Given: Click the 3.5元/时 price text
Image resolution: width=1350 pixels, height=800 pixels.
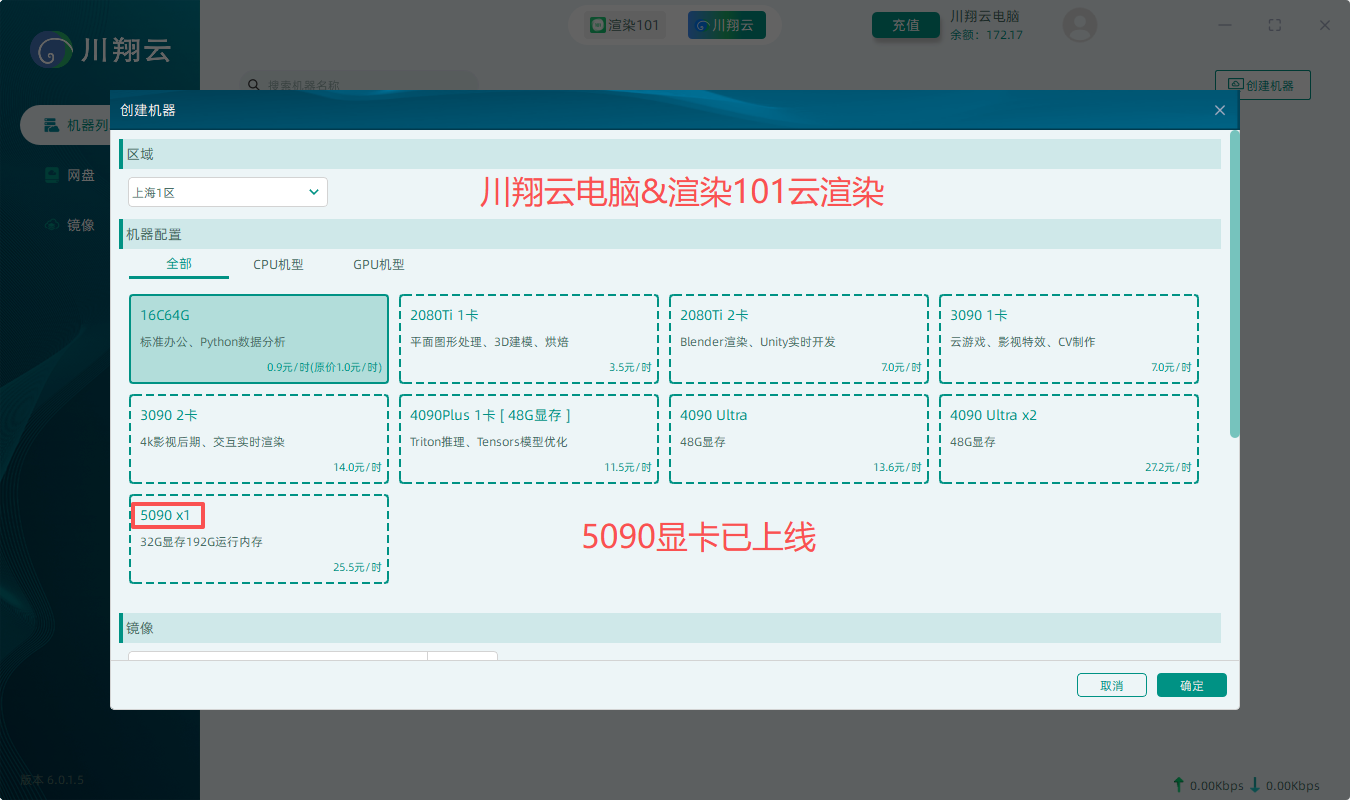Looking at the screenshot, I should [x=630, y=368].
